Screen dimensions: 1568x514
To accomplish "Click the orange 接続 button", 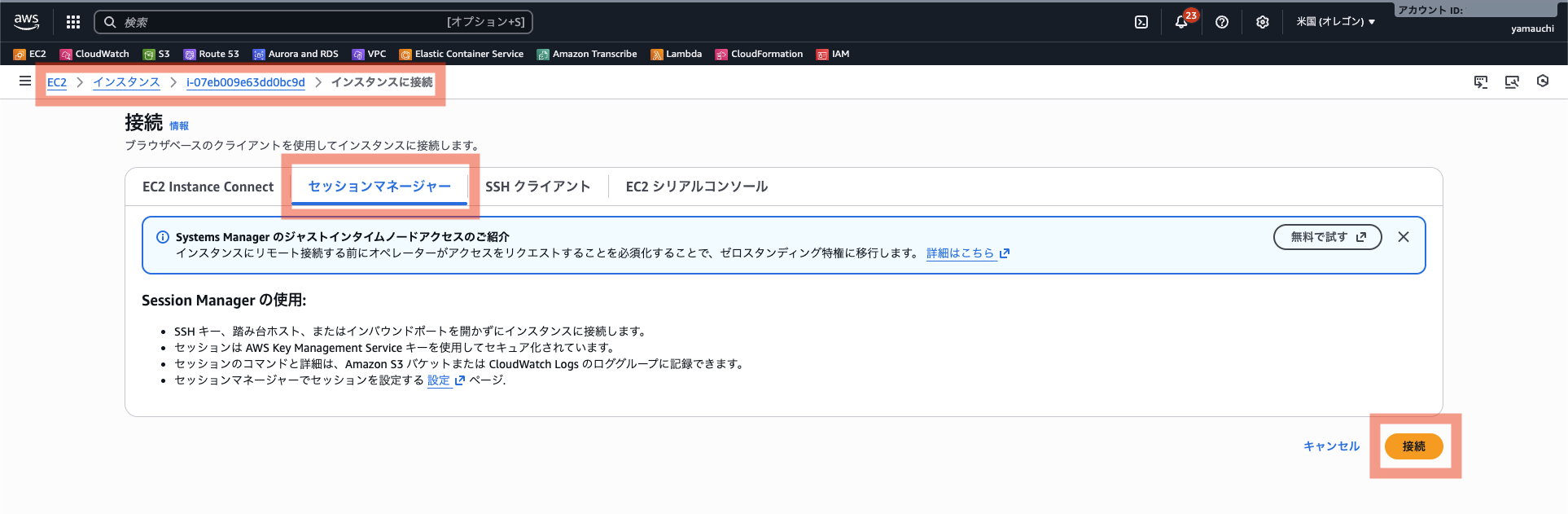I will 1414,446.
